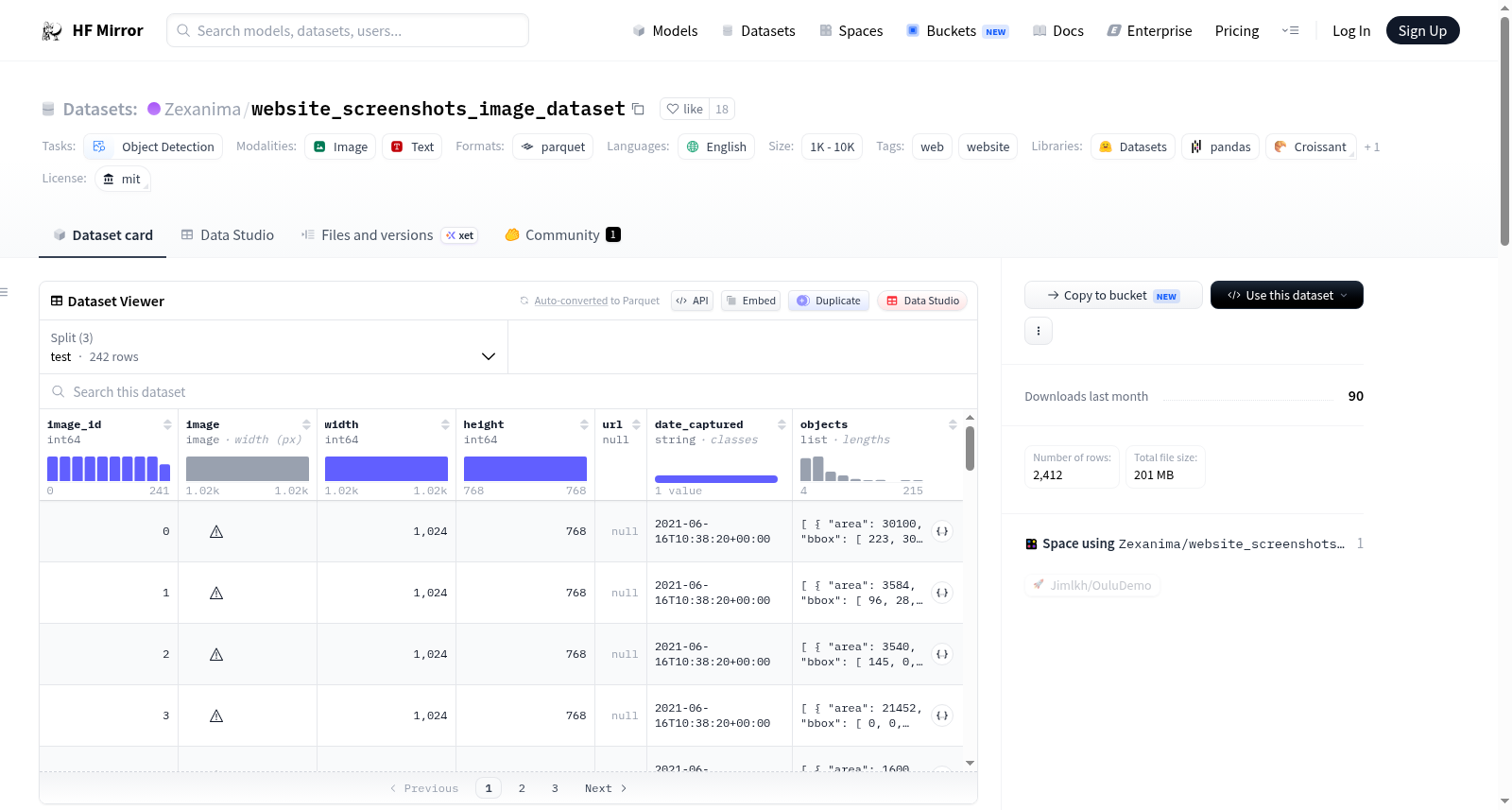Screen dimensions: 1512x810
Task: Switch to the Data Studio tab
Action: pos(228,235)
